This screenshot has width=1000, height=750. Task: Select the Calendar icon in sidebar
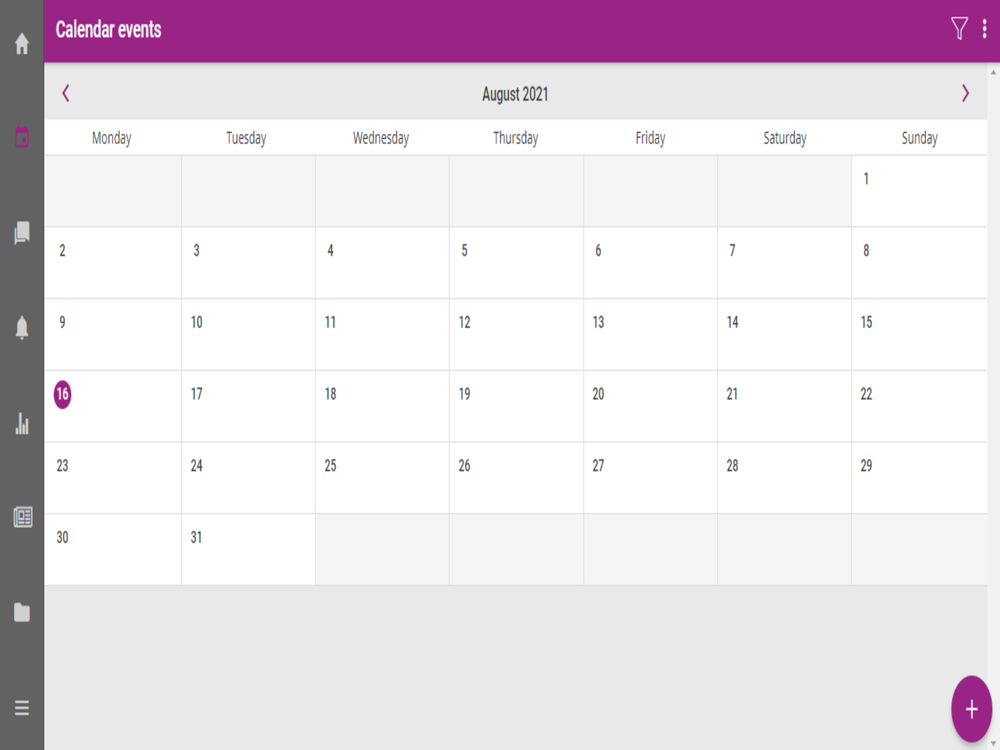tap(22, 137)
